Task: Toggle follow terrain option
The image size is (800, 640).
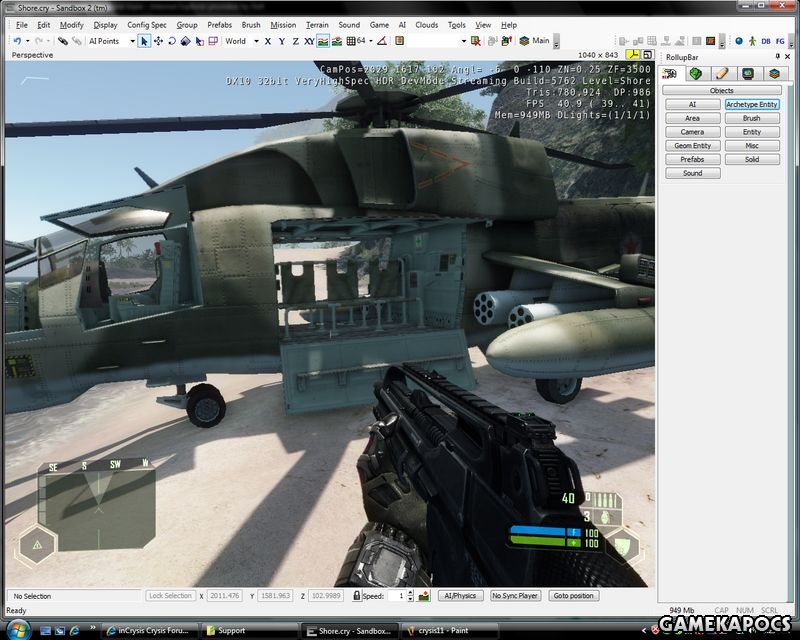Action: pyautogui.click(x=323, y=41)
